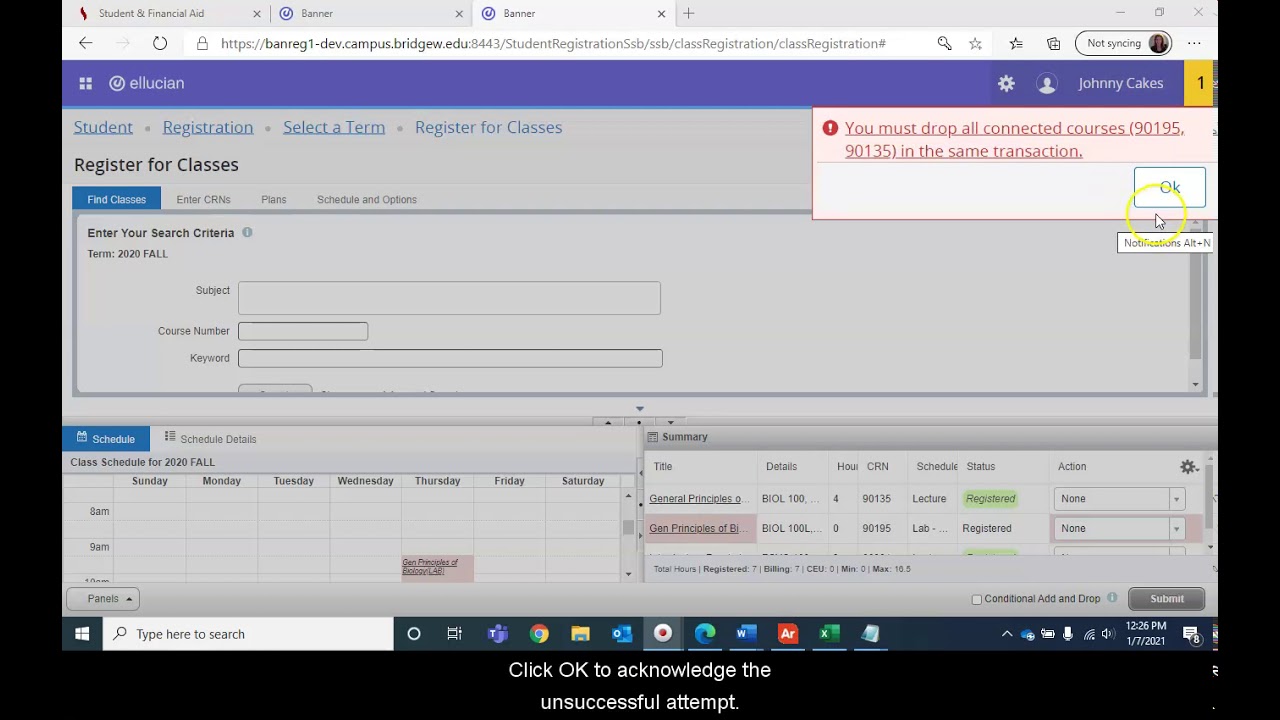This screenshot has width=1280, height=720.
Task: Click the info icon next to Conditional Add and Drop
Action: [x=1112, y=598]
